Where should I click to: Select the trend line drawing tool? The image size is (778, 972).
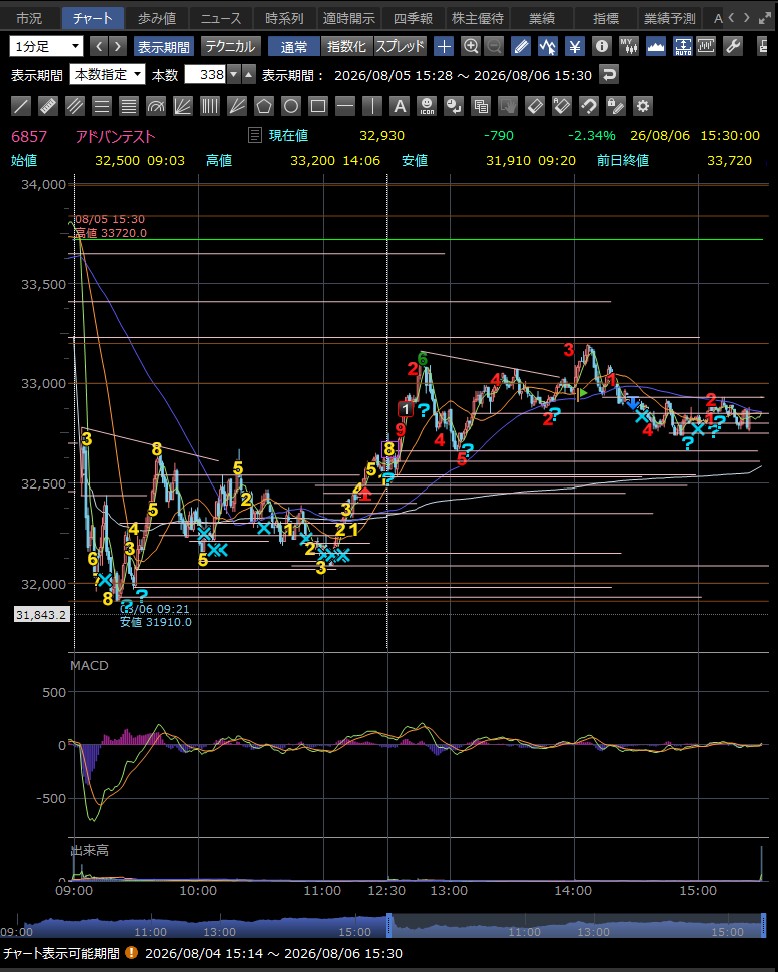(x=21, y=106)
